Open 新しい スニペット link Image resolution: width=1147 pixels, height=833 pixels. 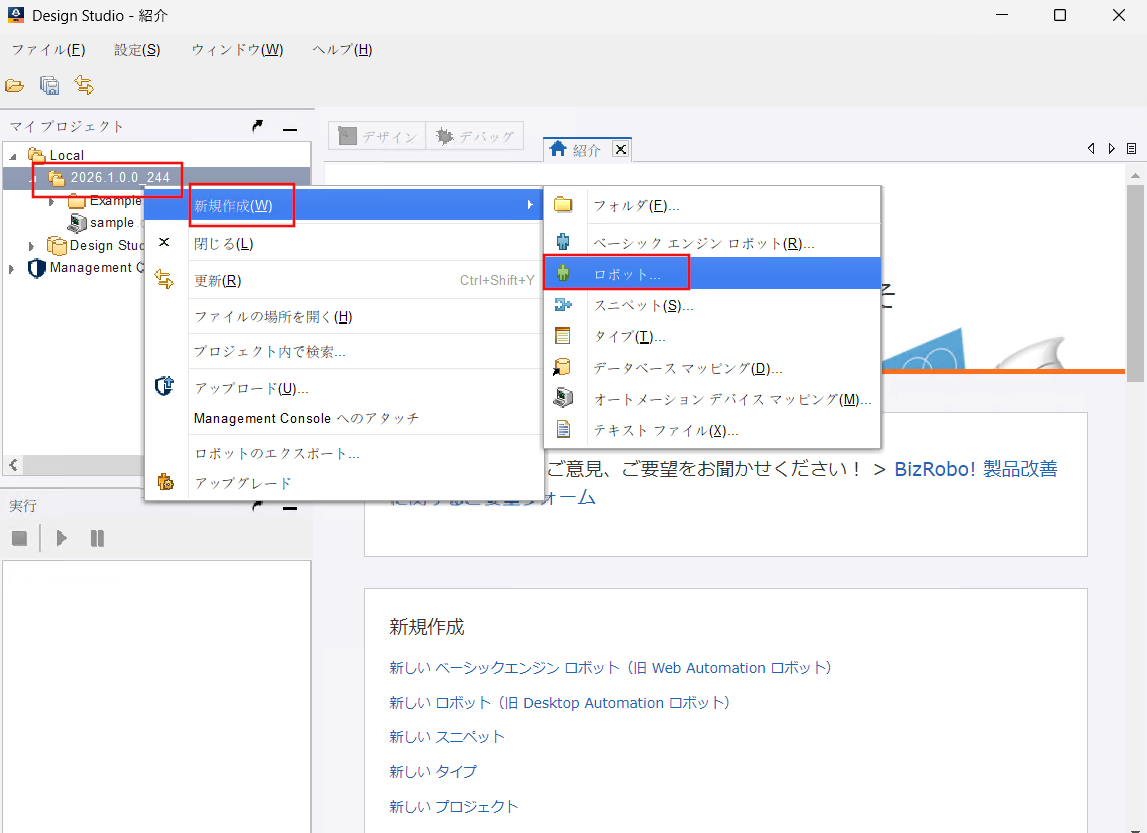click(447, 736)
